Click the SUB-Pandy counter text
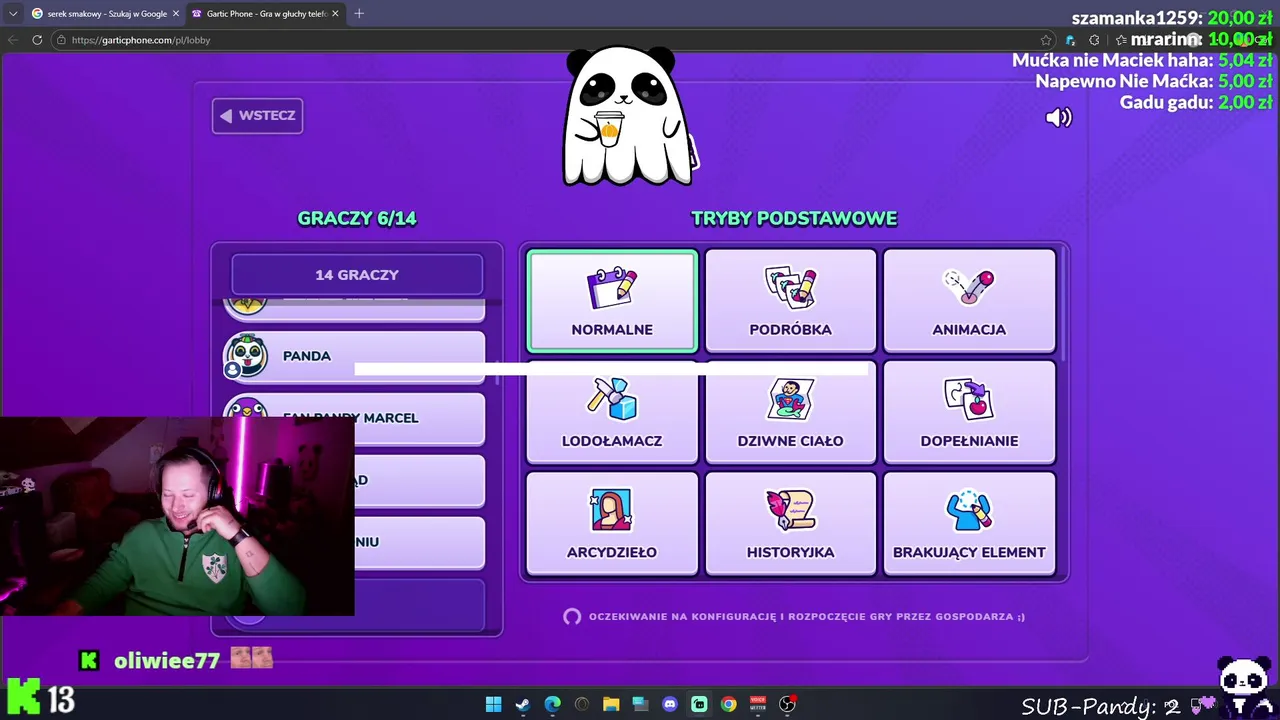The image size is (1280, 720). [1102, 706]
